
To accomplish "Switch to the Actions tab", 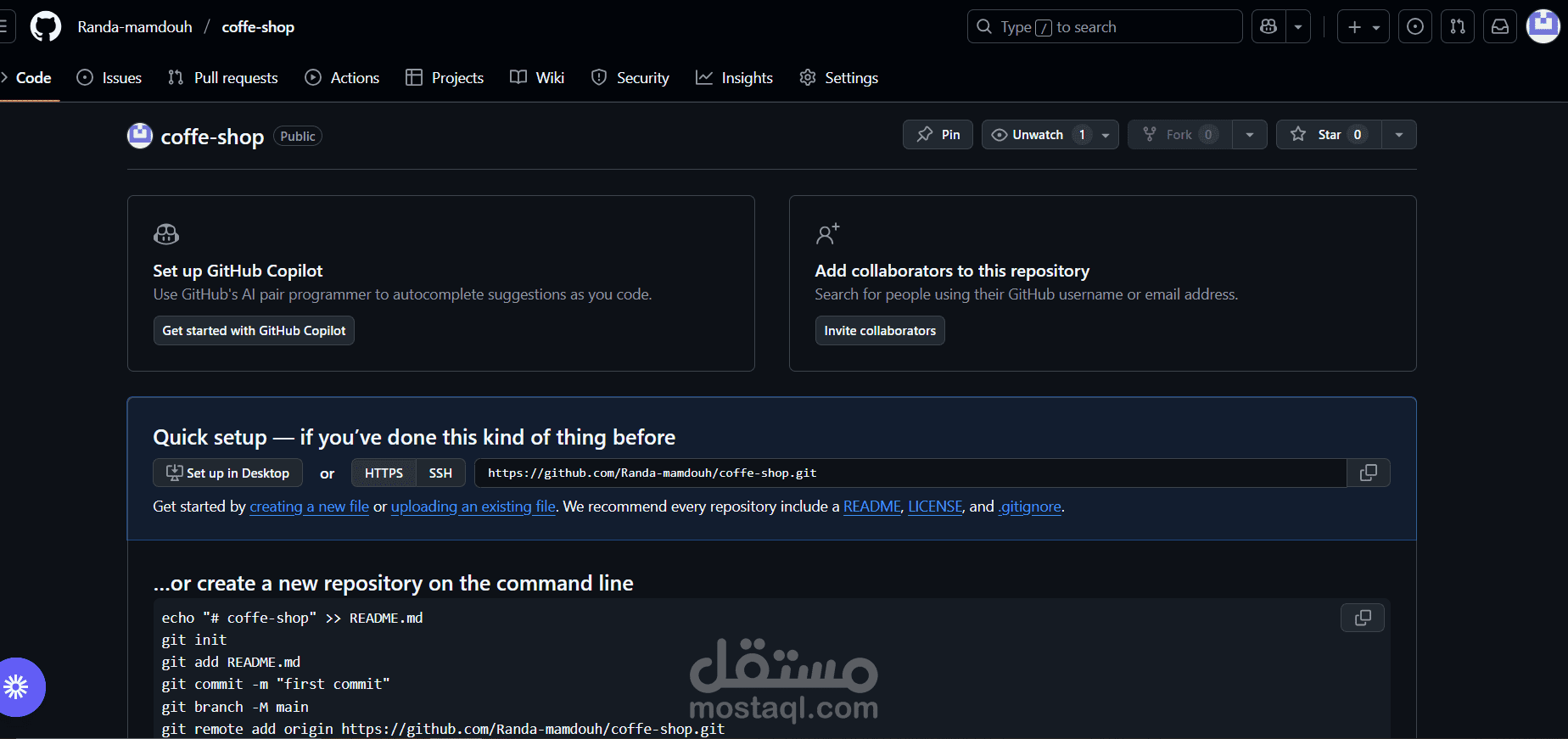I will (x=342, y=78).
